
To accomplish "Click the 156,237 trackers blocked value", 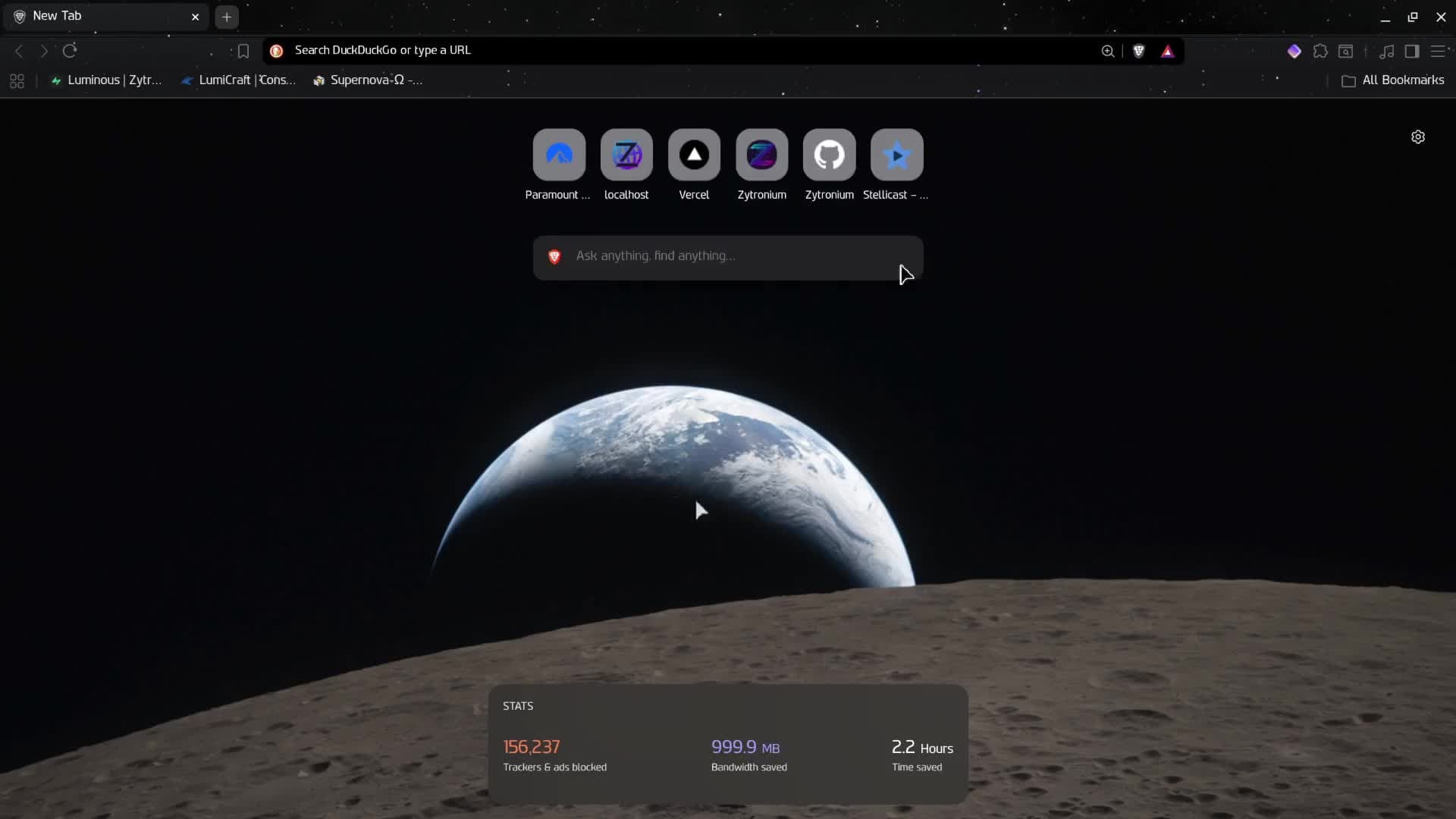I will 531,747.
